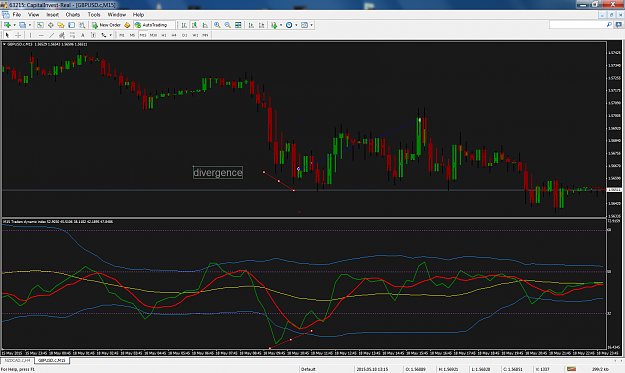Select the Fibonacci Retracement tool
This screenshot has height=373, width=625.
tap(72, 35)
